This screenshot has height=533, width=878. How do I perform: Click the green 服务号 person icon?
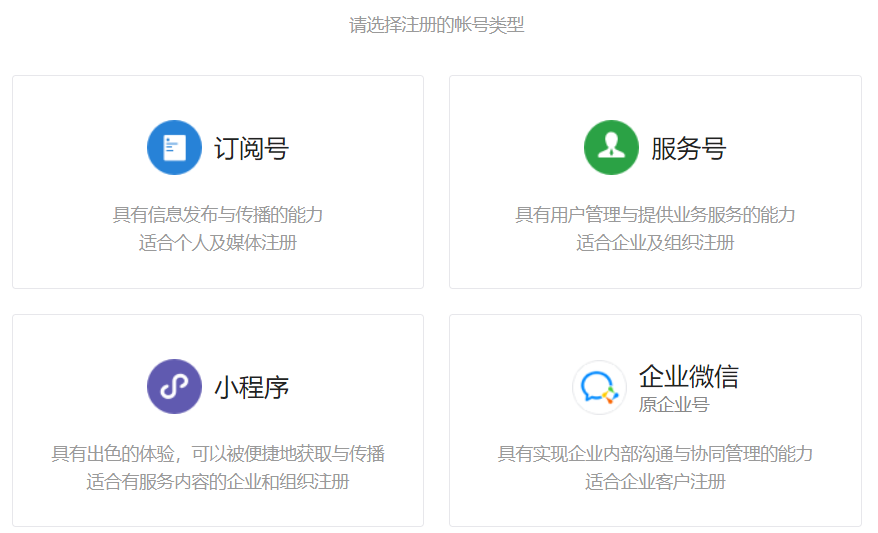pos(611,147)
